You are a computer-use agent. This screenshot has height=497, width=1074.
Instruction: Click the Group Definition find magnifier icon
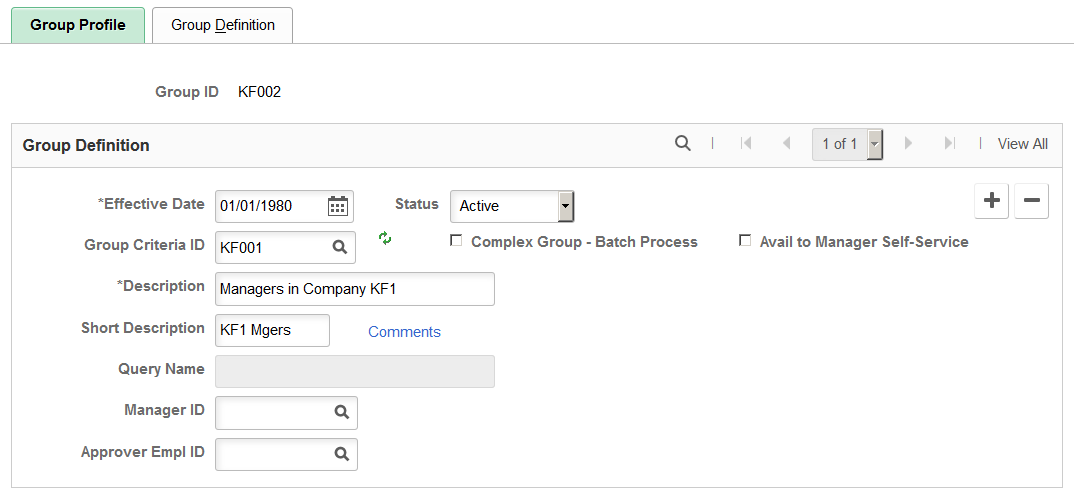(x=682, y=143)
